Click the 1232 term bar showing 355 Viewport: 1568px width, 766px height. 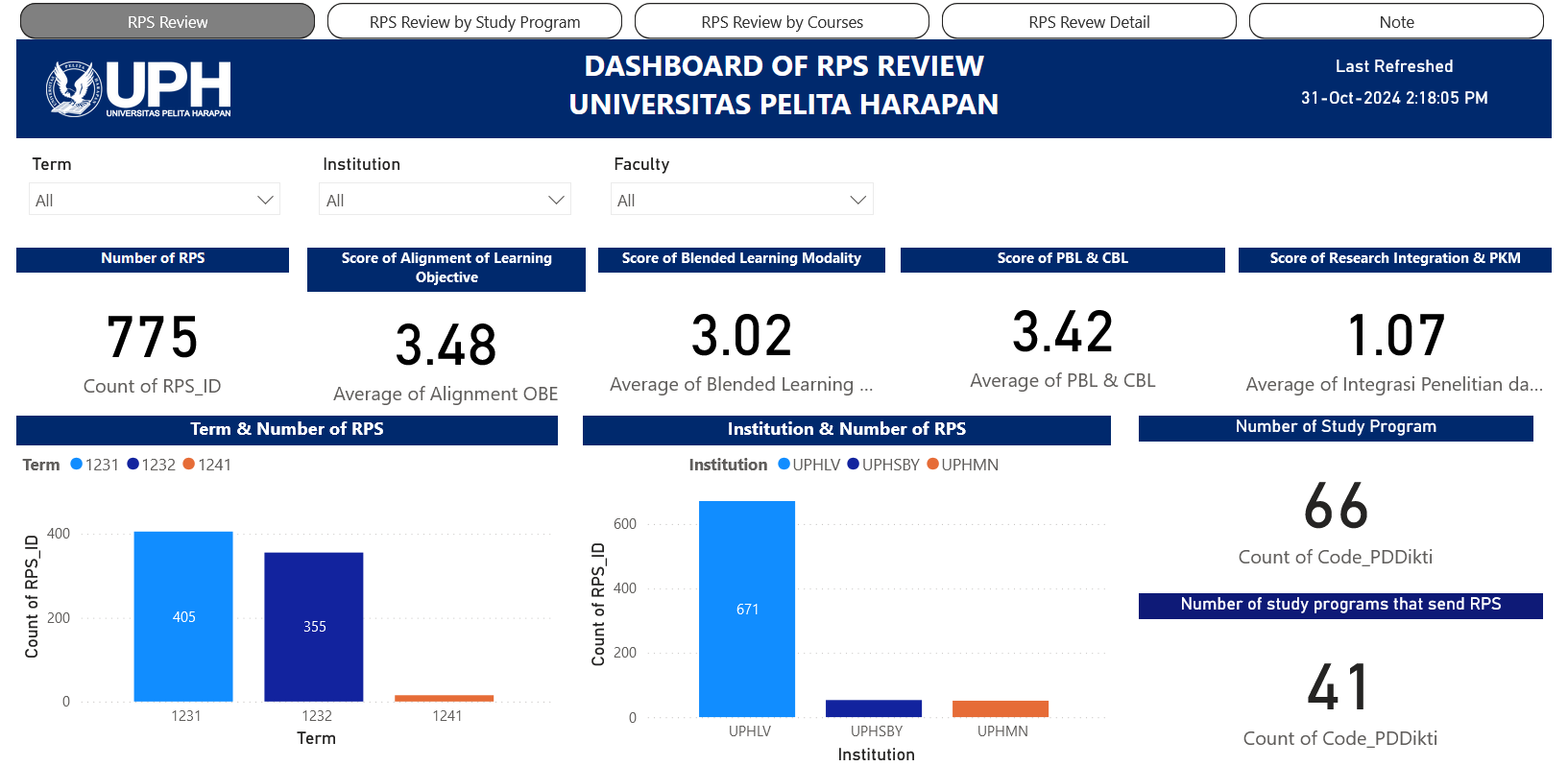[x=314, y=627]
